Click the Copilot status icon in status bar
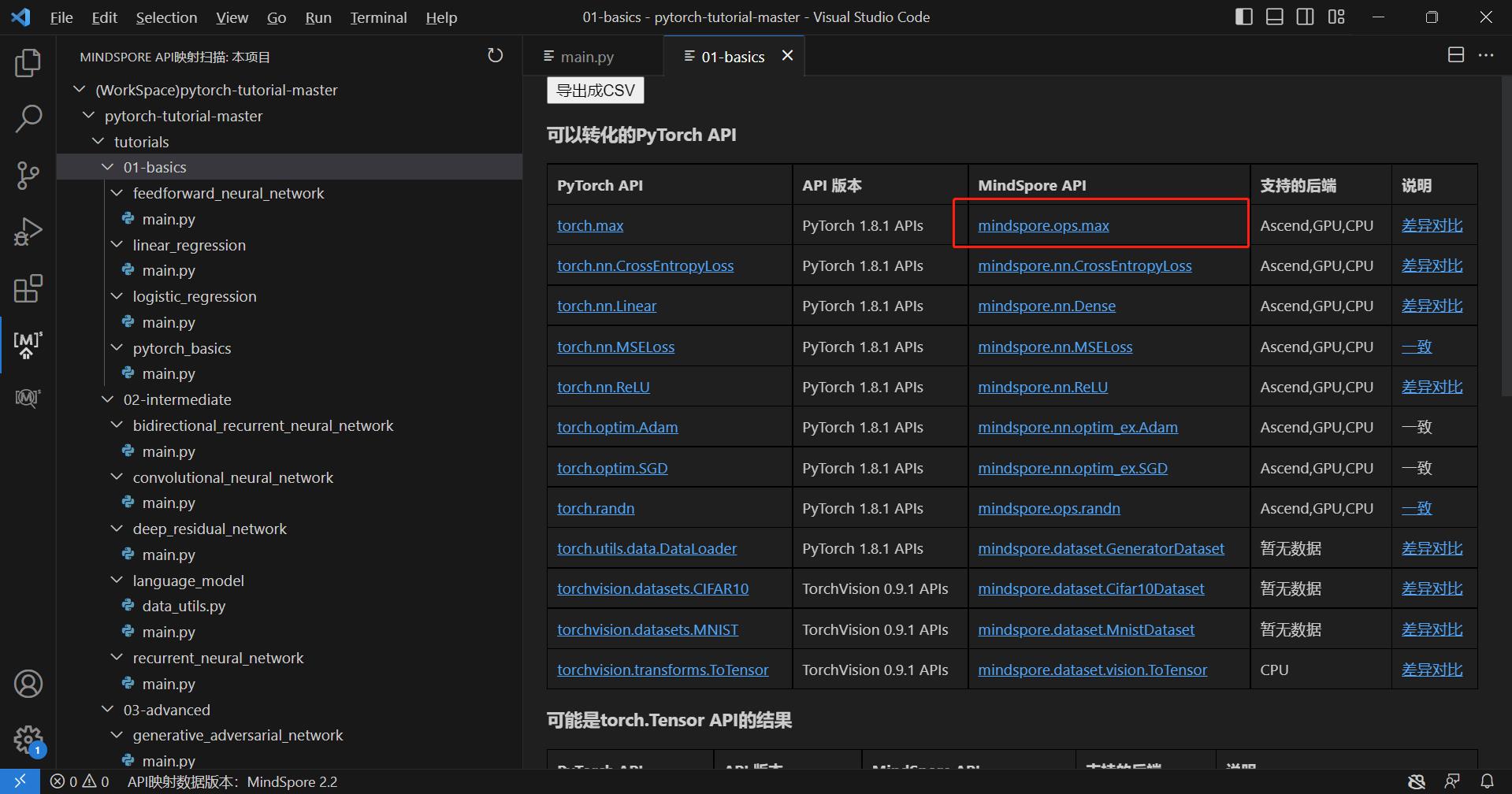Screen dimensions: 1512x794 (x=1417, y=781)
